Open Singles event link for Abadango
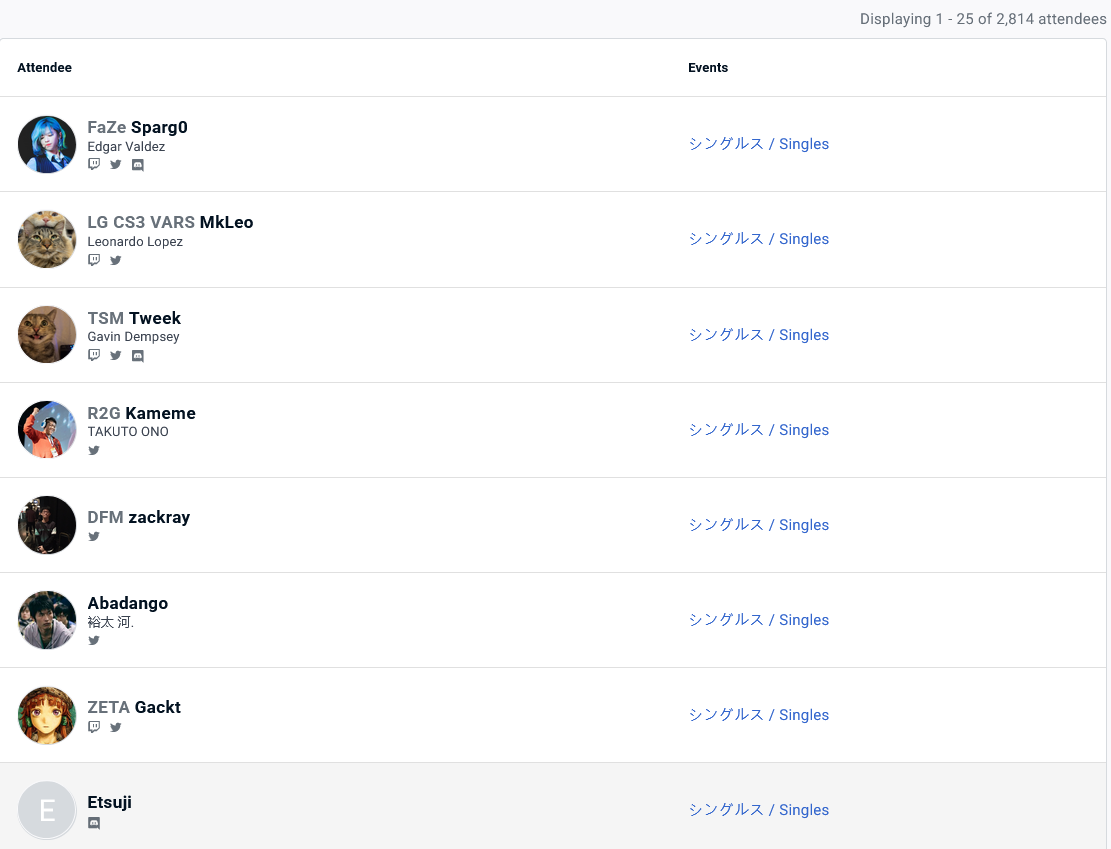The height and width of the screenshot is (849, 1111). [759, 619]
